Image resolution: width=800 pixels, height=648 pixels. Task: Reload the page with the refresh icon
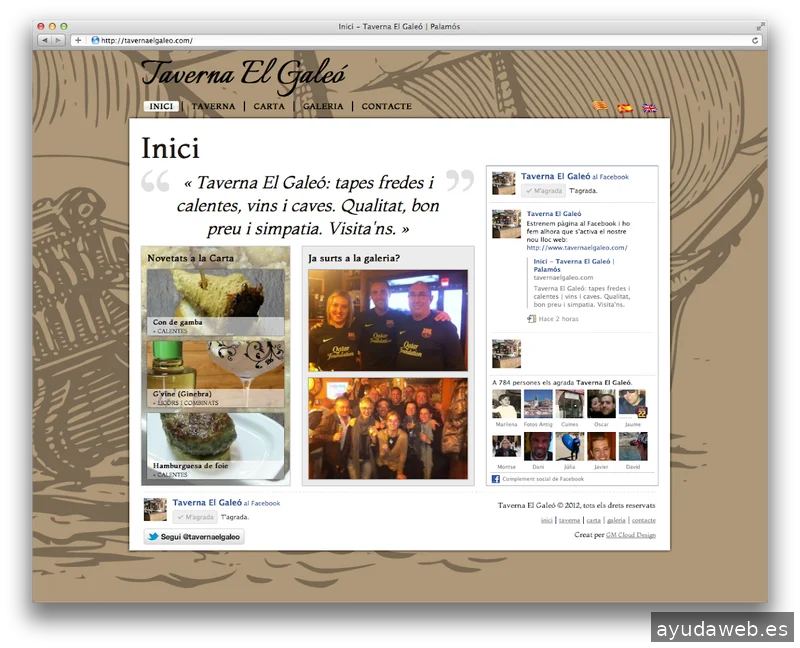pos(755,40)
